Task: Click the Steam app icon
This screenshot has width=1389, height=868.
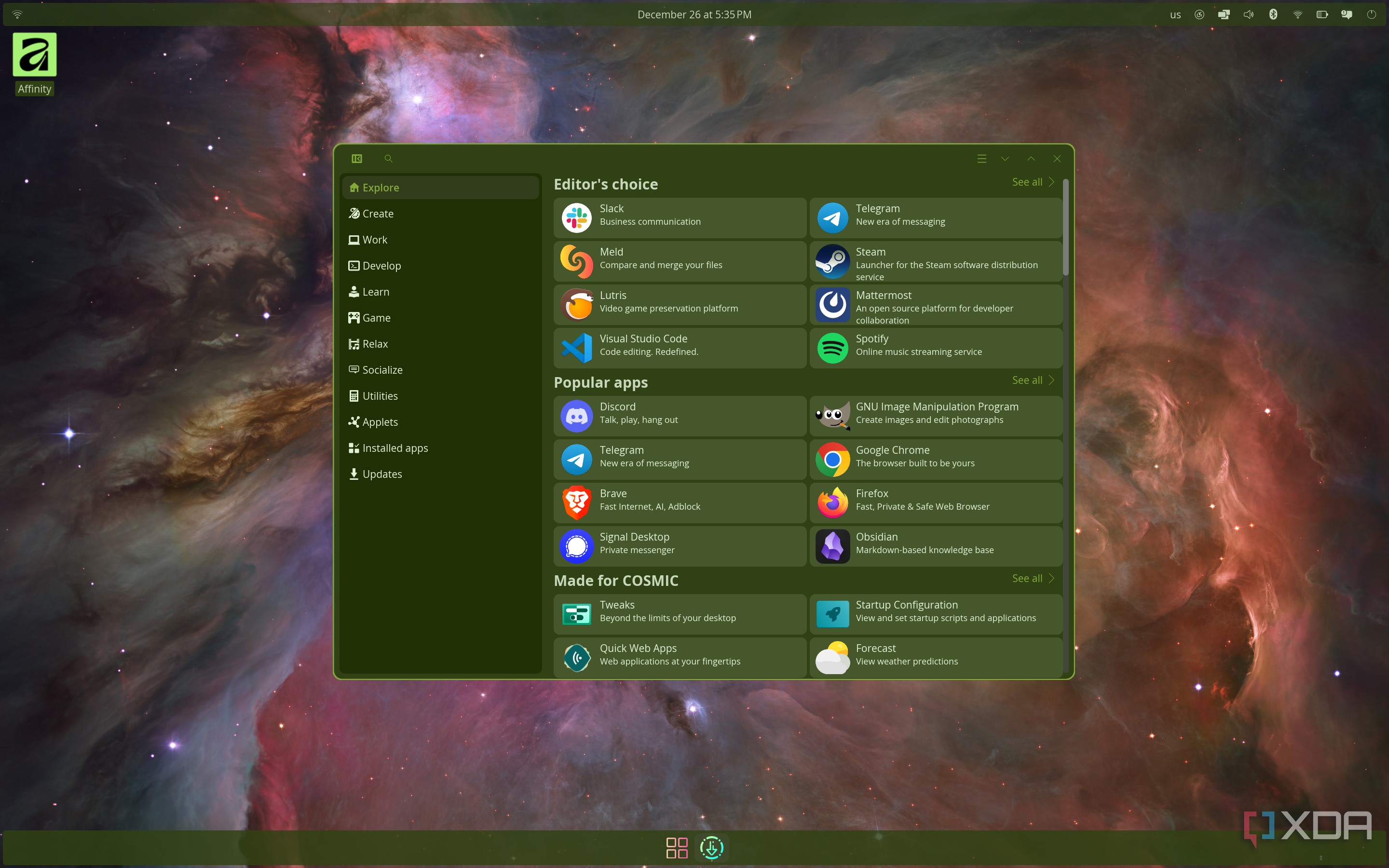Action: tap(832, 261)
